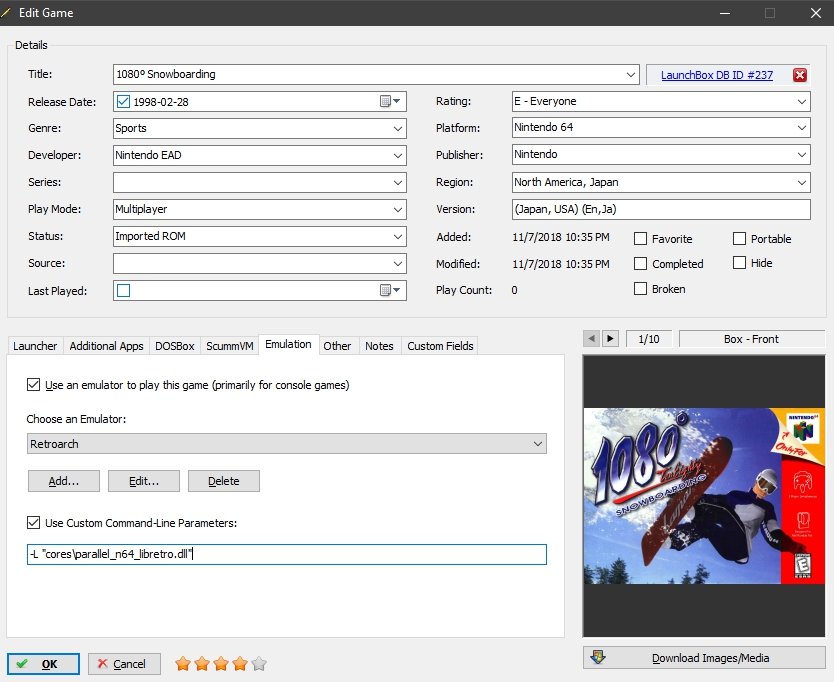This screenshot has height=682, width=834.
Task: Set rating to two stars
Action: 202,663
